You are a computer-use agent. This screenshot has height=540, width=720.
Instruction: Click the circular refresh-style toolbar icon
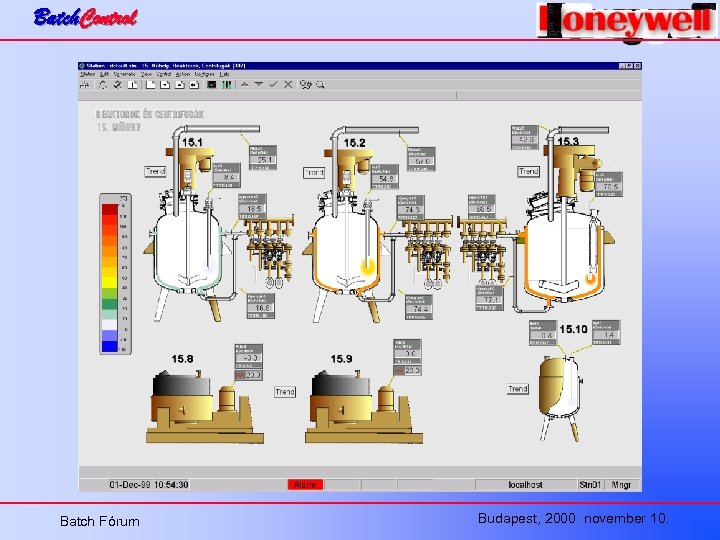click(x=103, y=84)
